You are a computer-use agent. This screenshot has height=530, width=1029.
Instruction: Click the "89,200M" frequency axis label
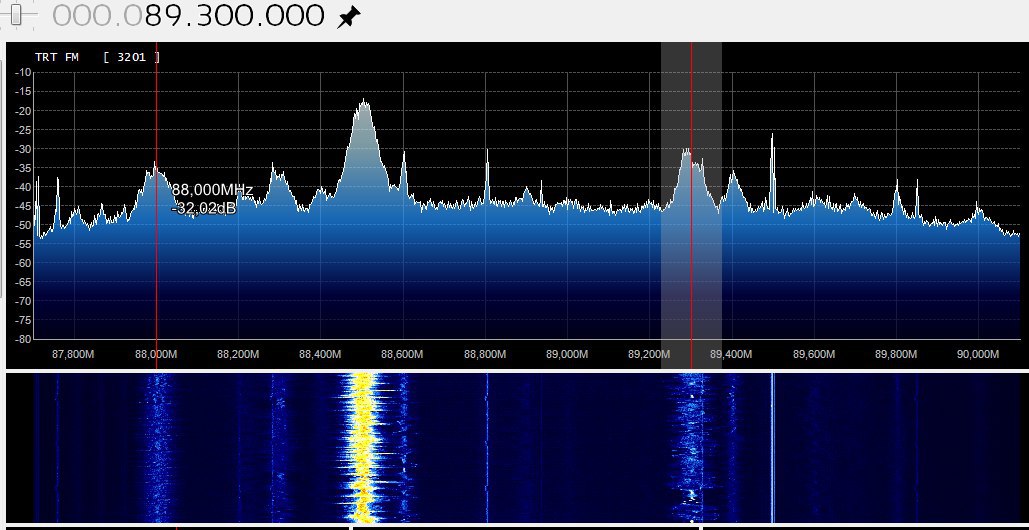coord(649,354)
